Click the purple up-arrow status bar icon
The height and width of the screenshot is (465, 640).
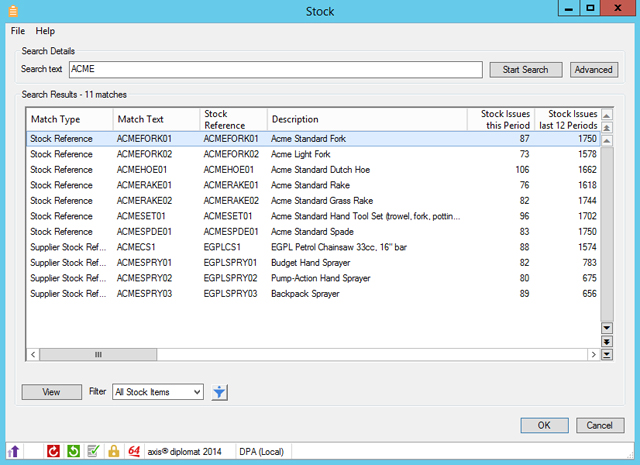click(13, 452)
